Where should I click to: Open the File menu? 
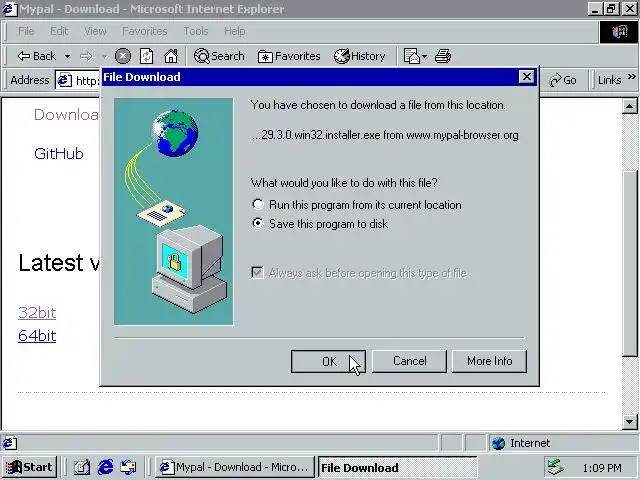[26, 31]
